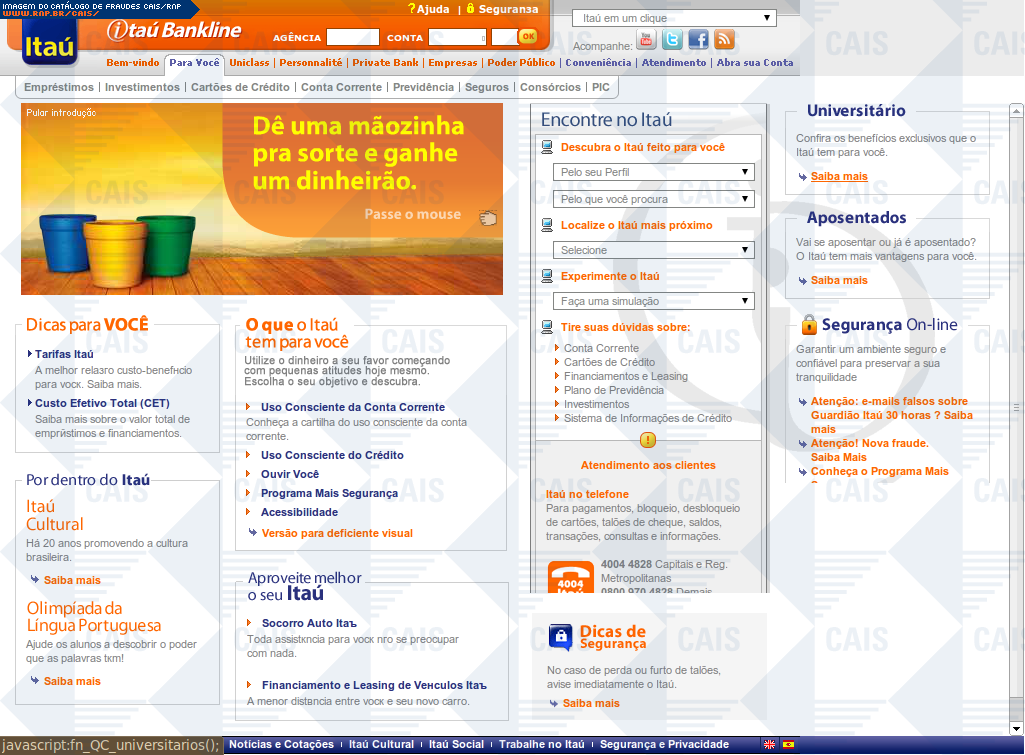The image size is (1025, 755).
Task: Switch language using UK flag icon
Action: pos(769,745)
